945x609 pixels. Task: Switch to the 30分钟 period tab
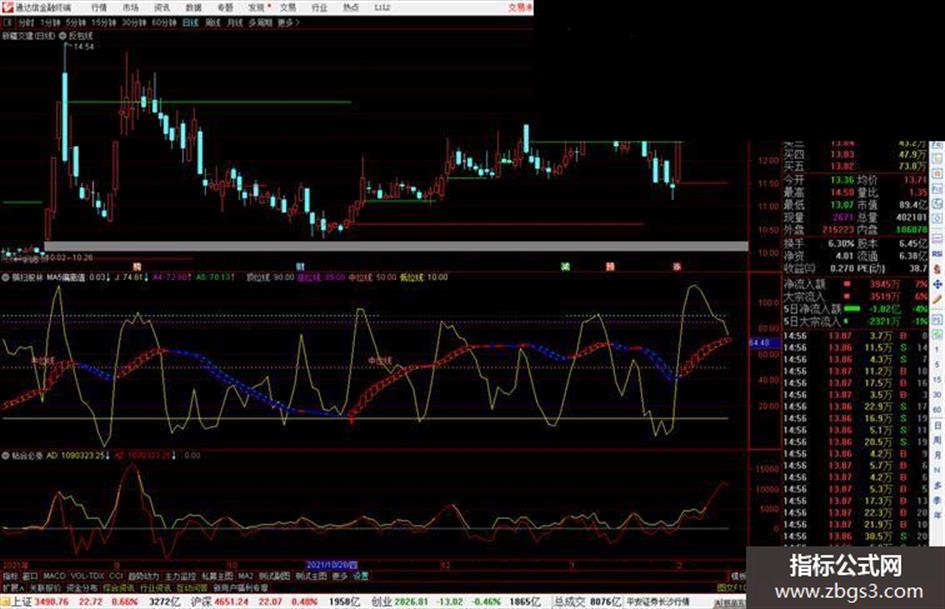(134, 23)
